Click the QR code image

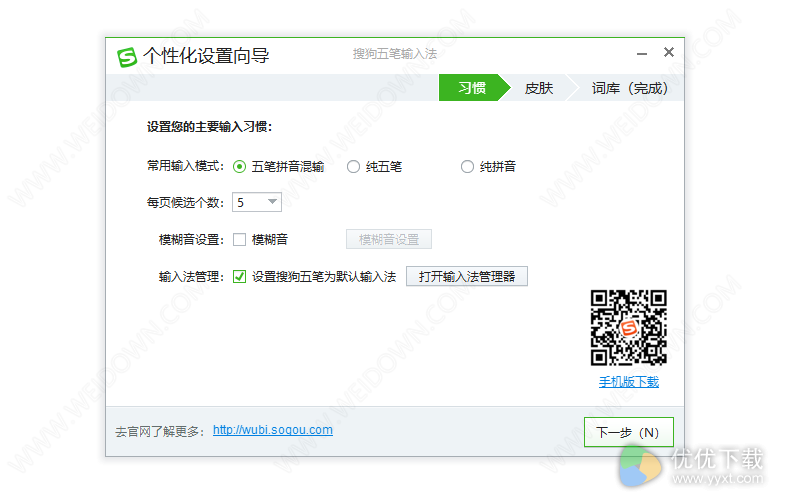pyautogui.click(x=629, y=328)
